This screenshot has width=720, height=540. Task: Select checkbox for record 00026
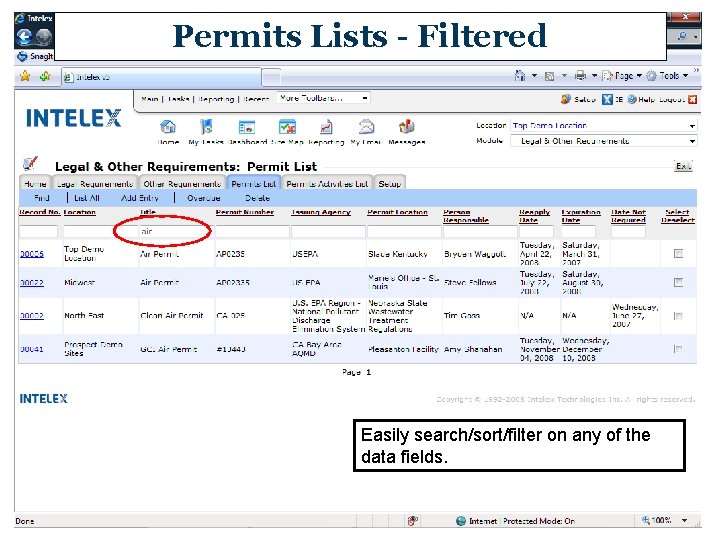pos(678,253)
